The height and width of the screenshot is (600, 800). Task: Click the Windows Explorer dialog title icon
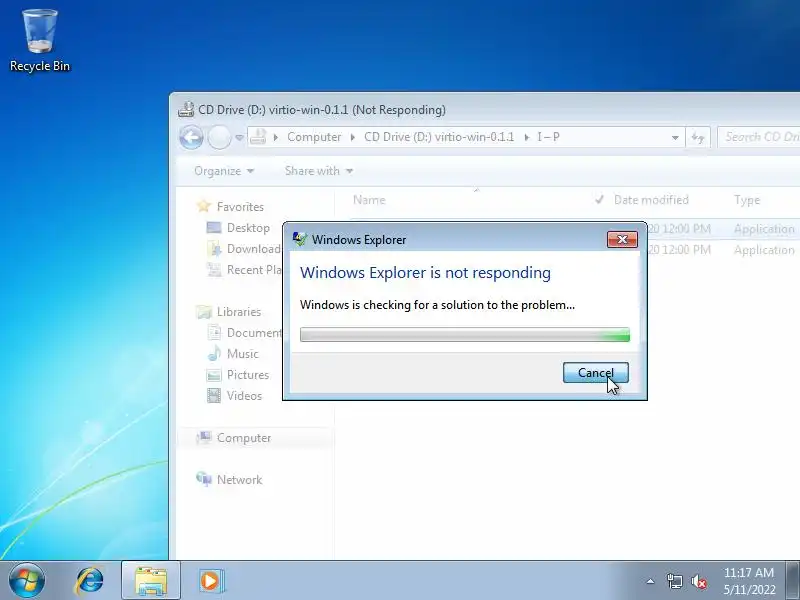coord(299,239)
